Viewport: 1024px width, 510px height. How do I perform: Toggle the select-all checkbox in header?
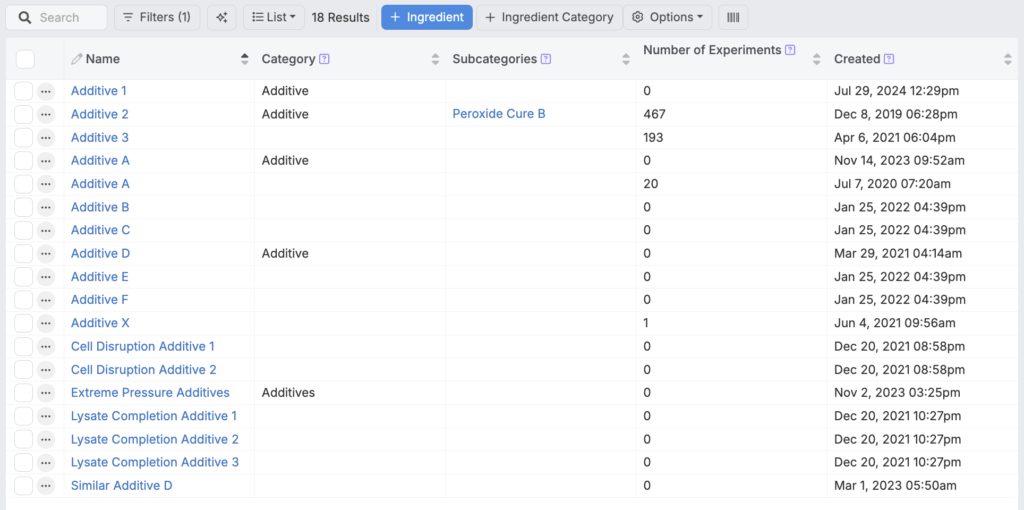[x=25, y=59]
